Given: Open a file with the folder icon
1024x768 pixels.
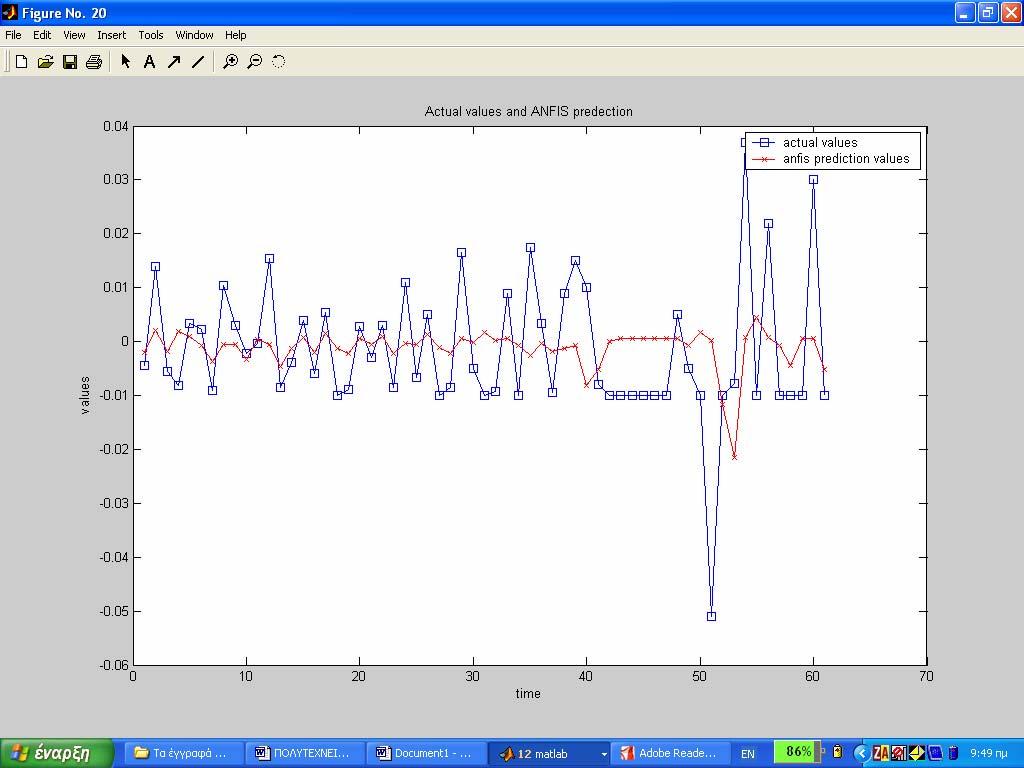Looking at the screenshot, I should pyautogui.click(x=45, y=61).
